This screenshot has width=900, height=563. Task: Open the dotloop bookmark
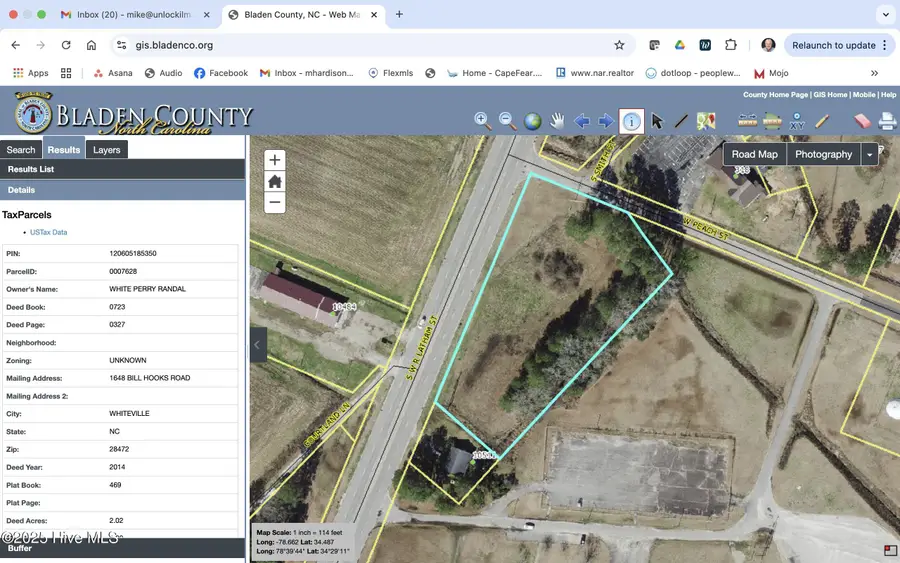click(693, 73)
